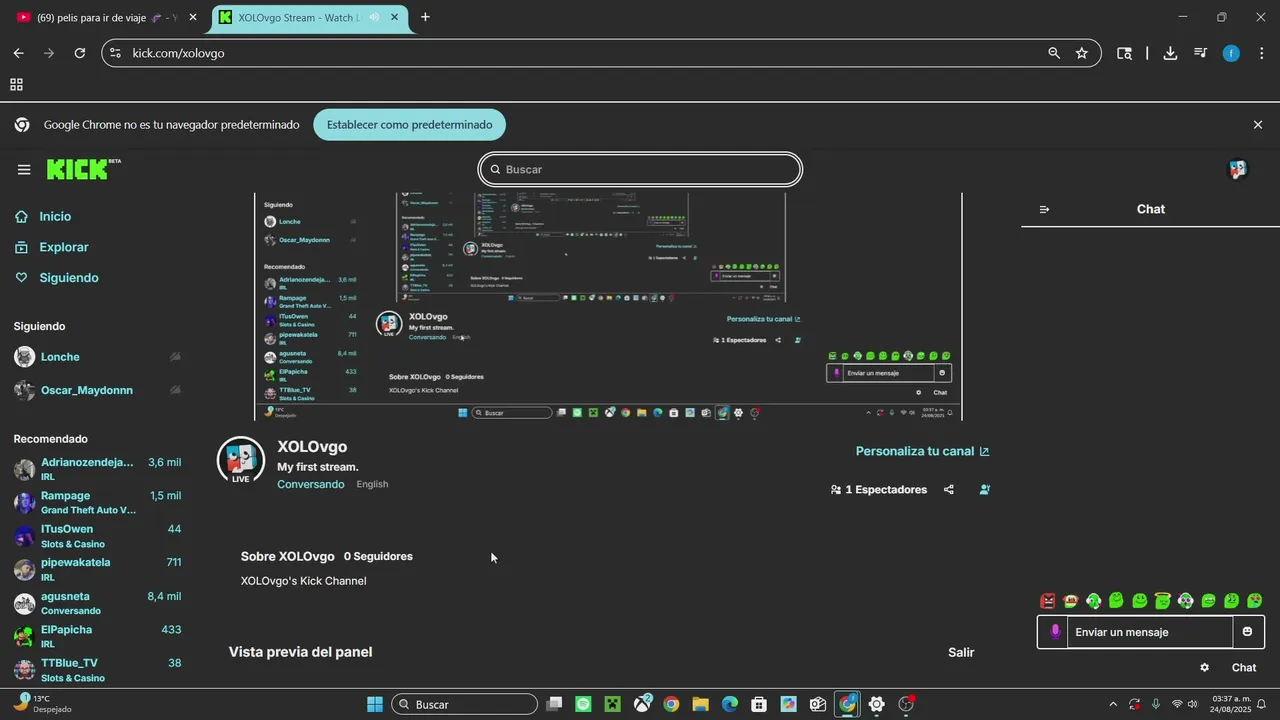Open the weather widget showing 13°C Despejado
Viewport: 1280px width, 720px height.
45,704
